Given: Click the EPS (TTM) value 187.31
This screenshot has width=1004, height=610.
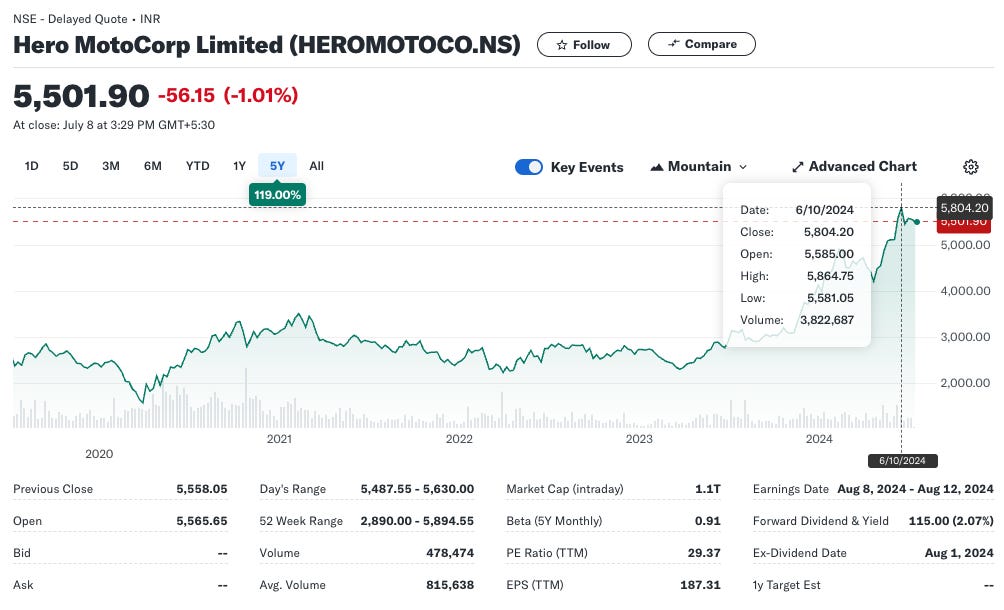Looking at the screenshot, I should point(700,585).
